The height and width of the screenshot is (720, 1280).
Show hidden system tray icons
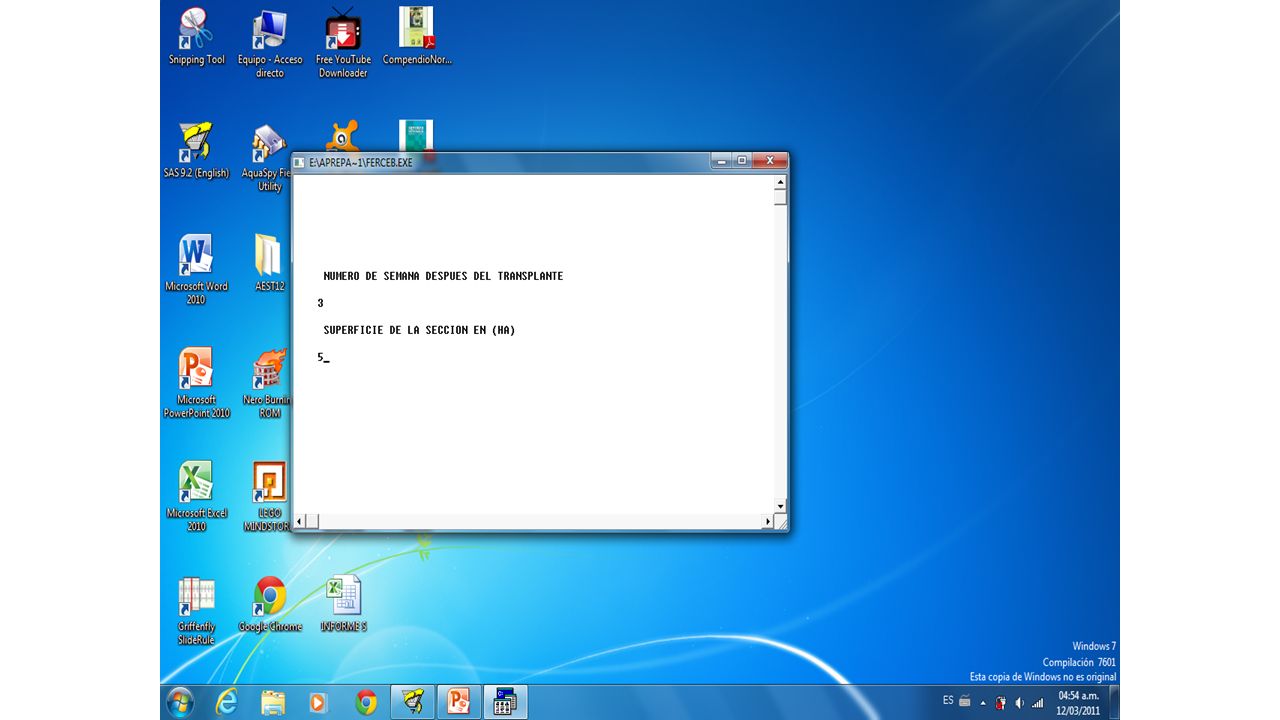pos(982,702)
